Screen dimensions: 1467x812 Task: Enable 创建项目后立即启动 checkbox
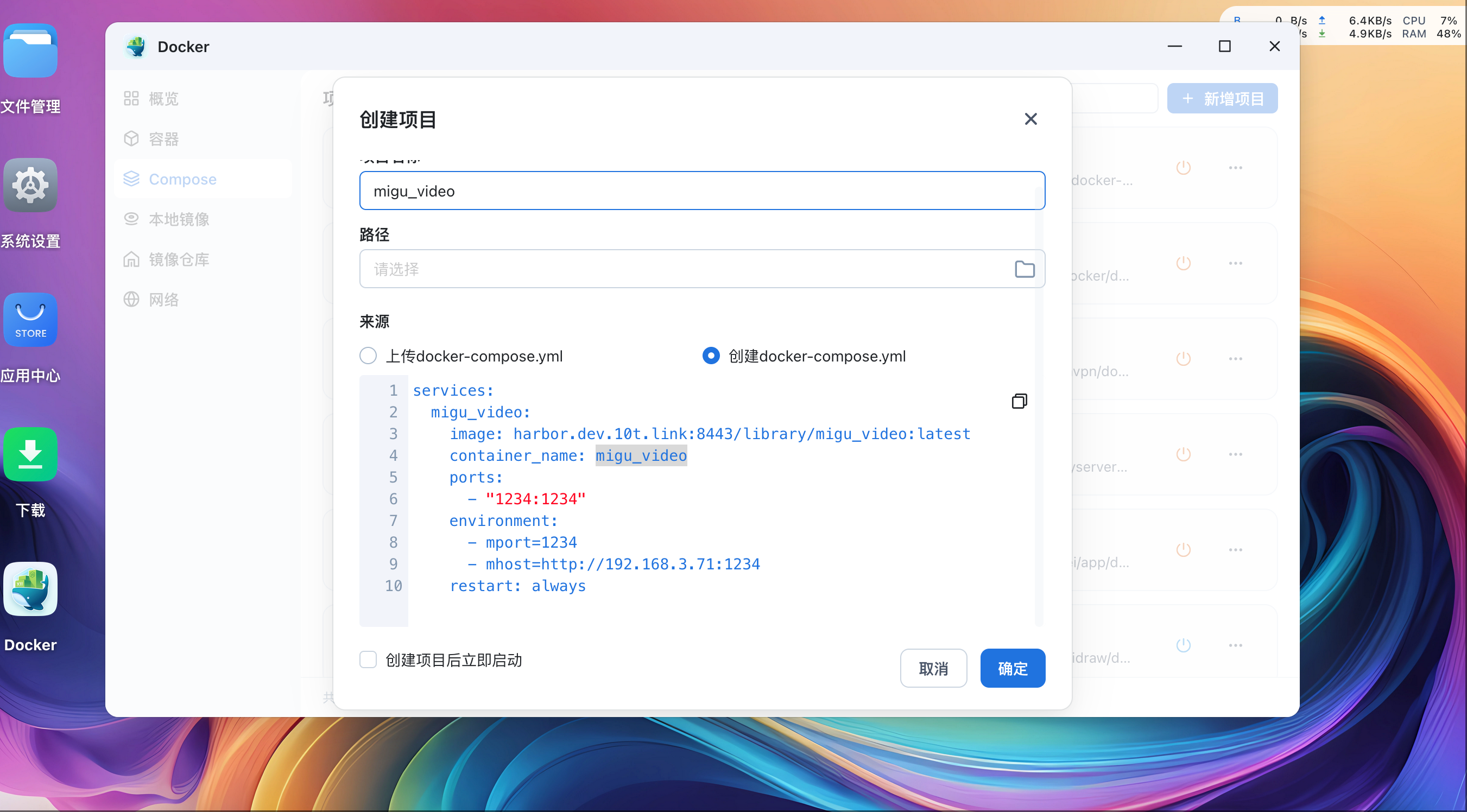(x=368, y=659)
